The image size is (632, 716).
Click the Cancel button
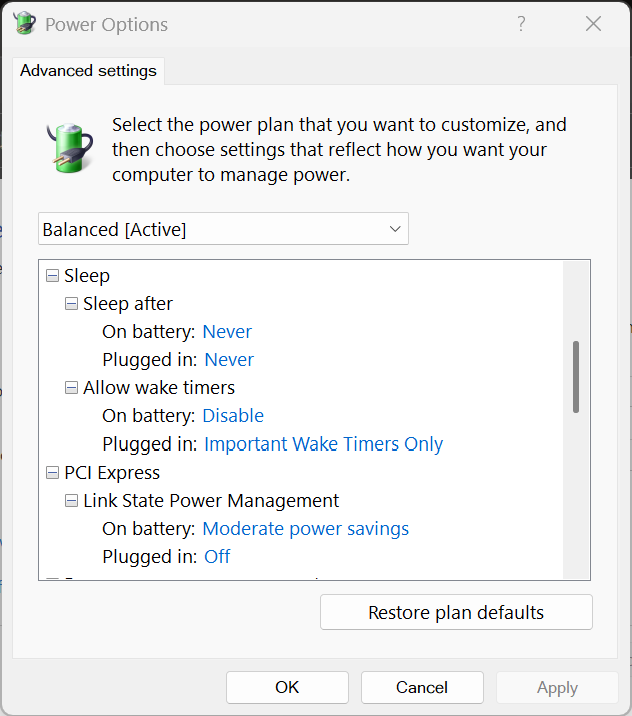point(421,687)
